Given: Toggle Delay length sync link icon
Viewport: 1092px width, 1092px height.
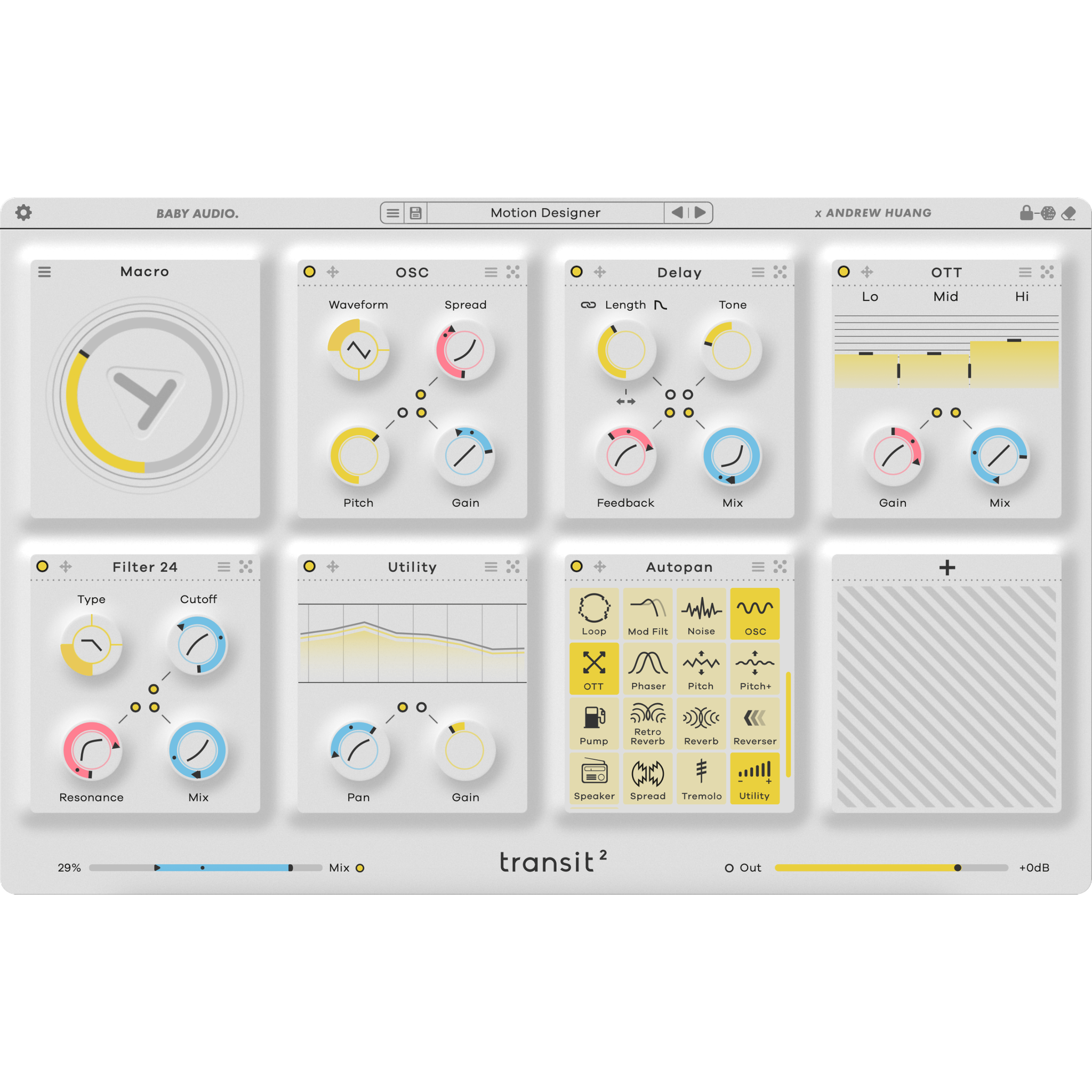Looking at the screenshot, I should pyautogui.click(x=589, y=305).
